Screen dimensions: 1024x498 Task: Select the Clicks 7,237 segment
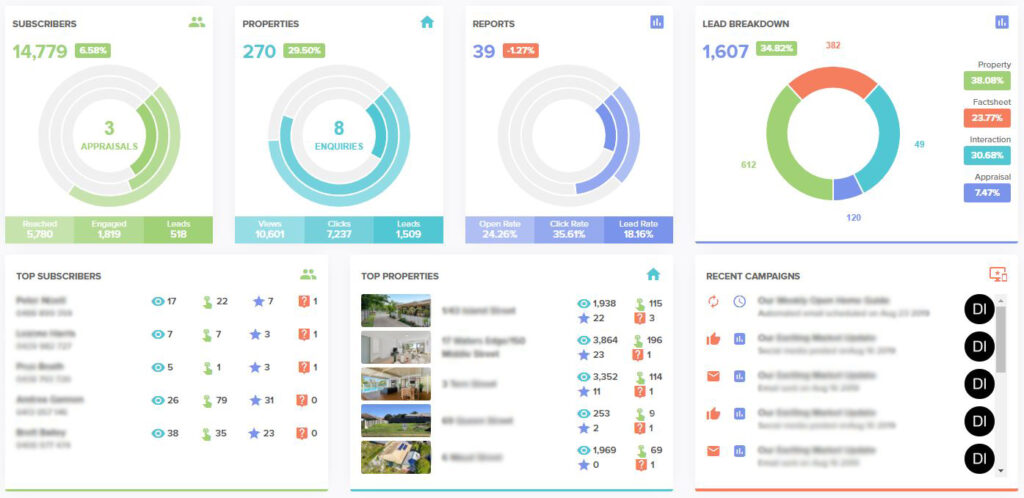pos(339,230)
